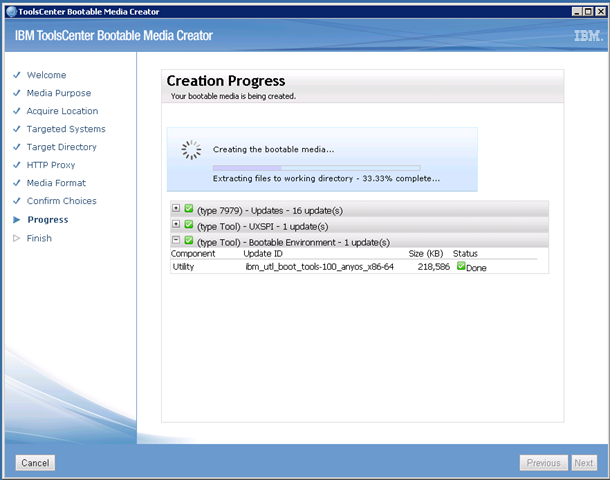
Task: Click the checkmark next to Welcome step
Action: 16,75
